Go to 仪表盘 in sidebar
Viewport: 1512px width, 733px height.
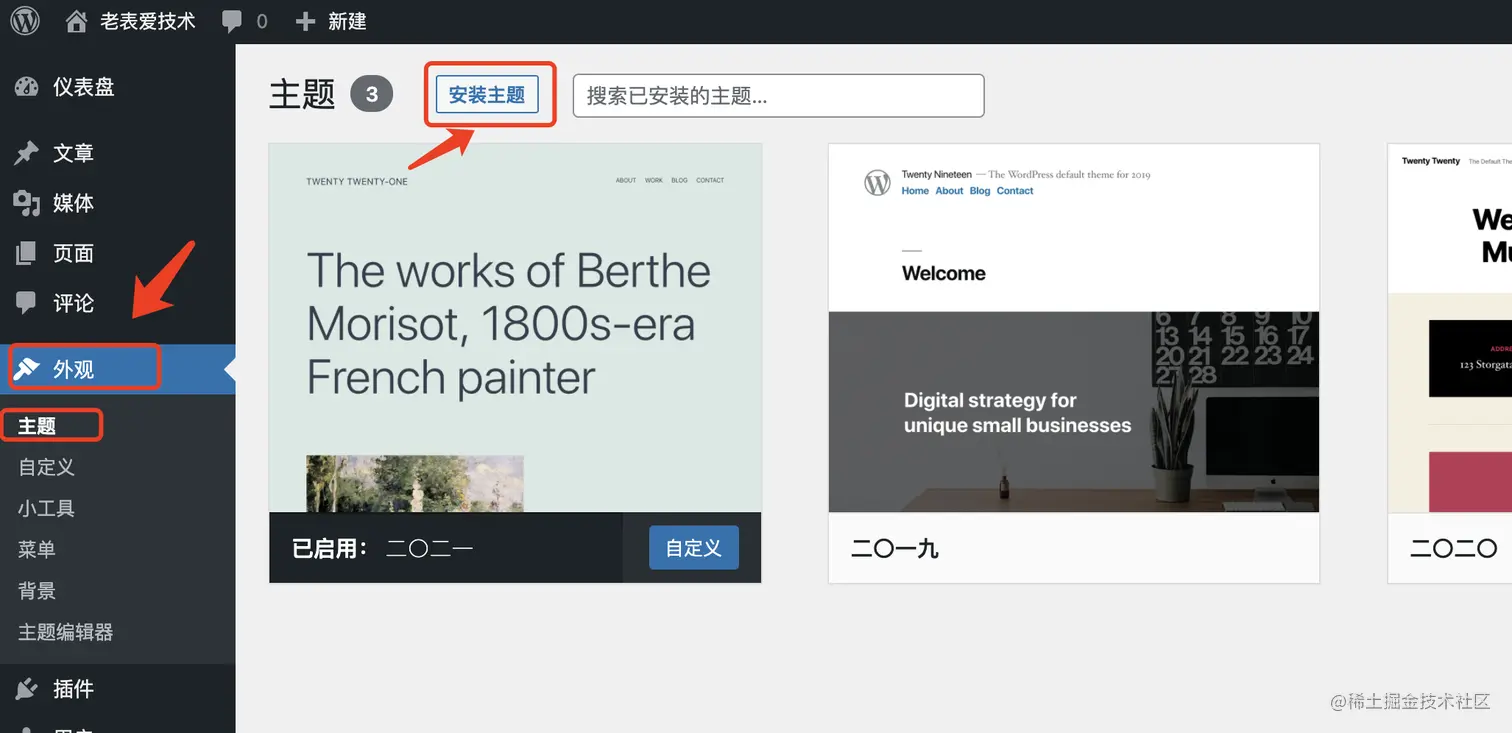click(84, 87)
